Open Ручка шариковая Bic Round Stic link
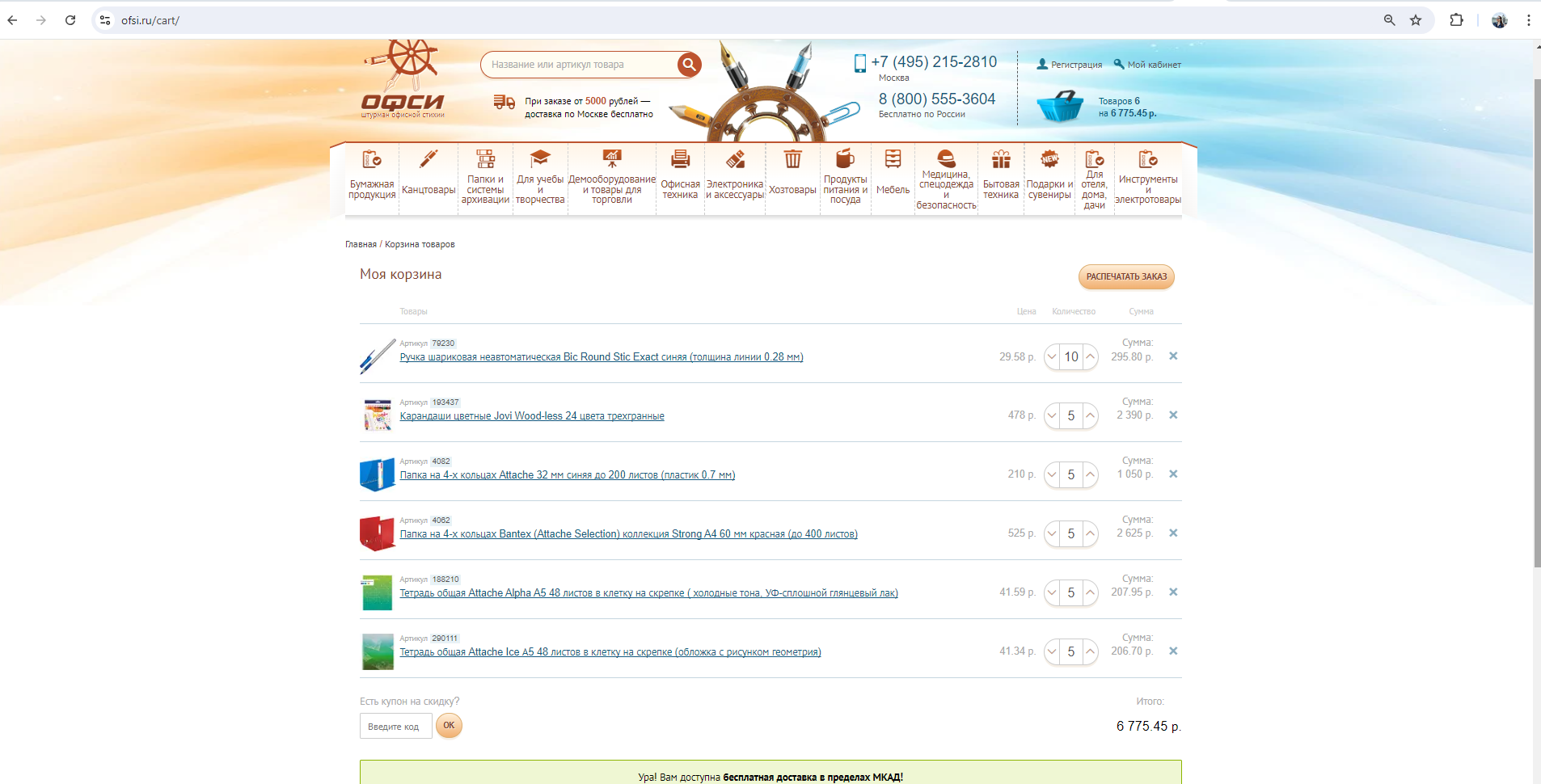The width and height of the screenshot is (1541, 784). click(602, 356)
